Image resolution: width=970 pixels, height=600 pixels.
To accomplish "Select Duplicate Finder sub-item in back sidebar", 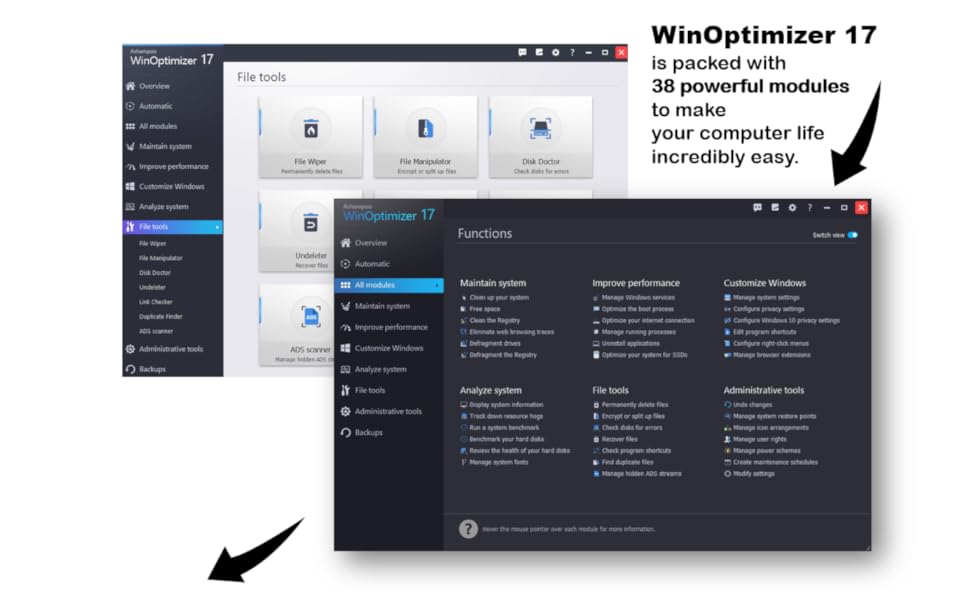I will 161,317.
